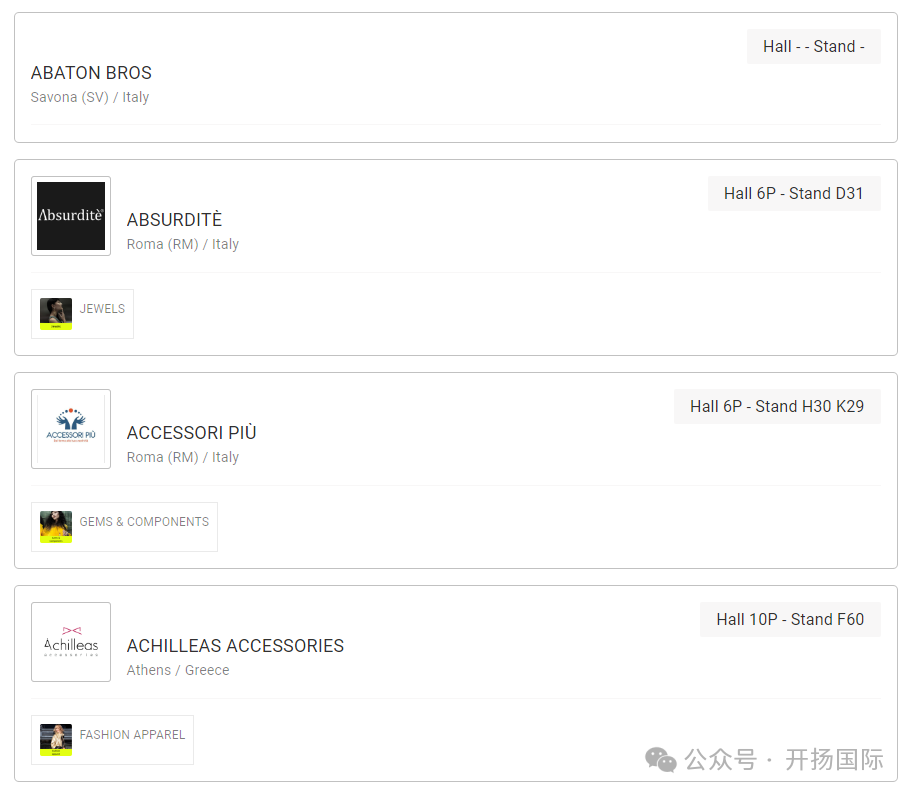This screenshot has height=795, width=912.
Task: Open the ABATON BROS exhibitor name
Action: coord(91,73)
